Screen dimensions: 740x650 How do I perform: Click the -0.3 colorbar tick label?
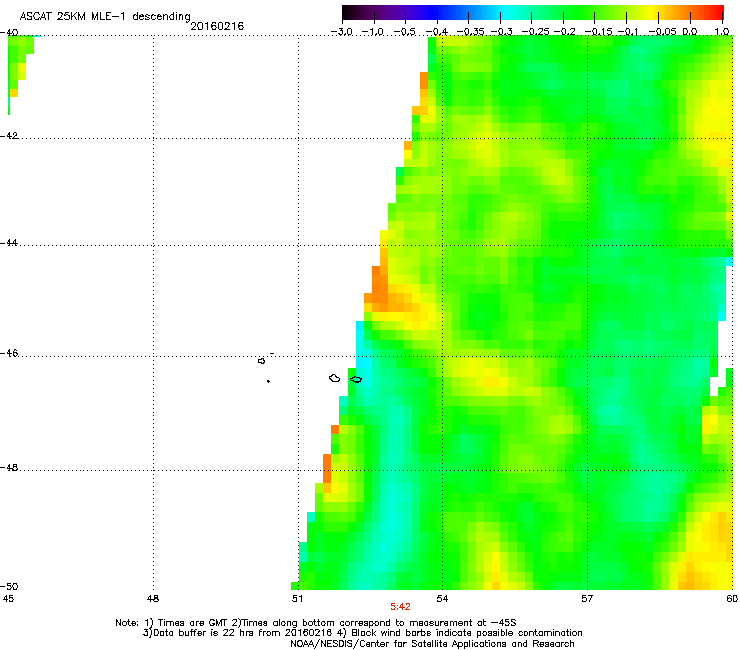(x=501, y=32)
